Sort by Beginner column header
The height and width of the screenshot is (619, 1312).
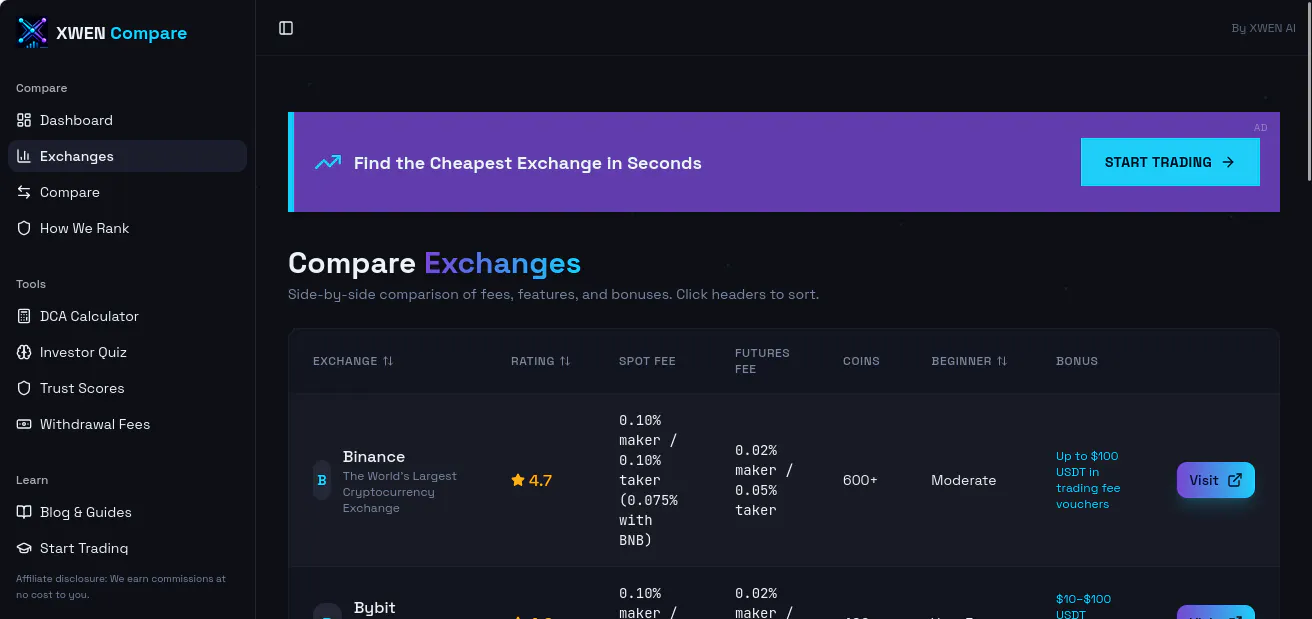click(969, 361)
